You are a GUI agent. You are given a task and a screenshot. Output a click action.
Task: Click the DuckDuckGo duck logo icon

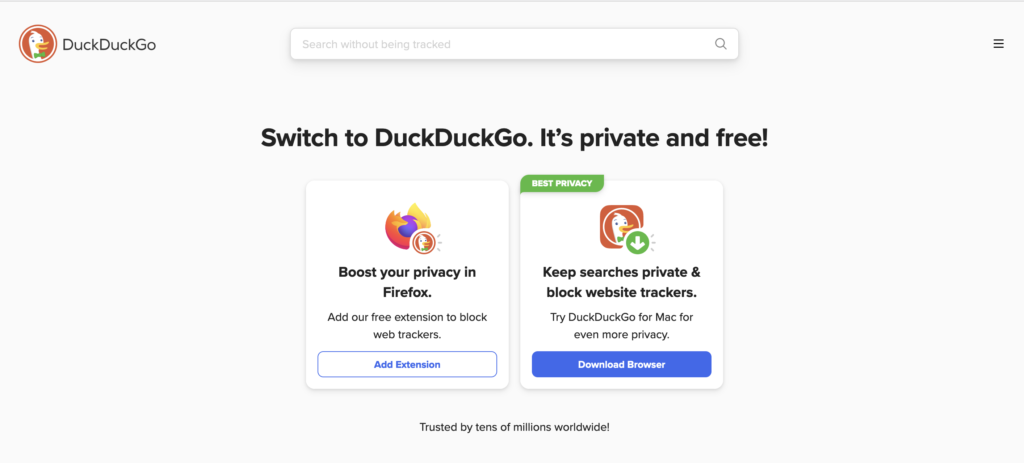[x=38, y=44]
